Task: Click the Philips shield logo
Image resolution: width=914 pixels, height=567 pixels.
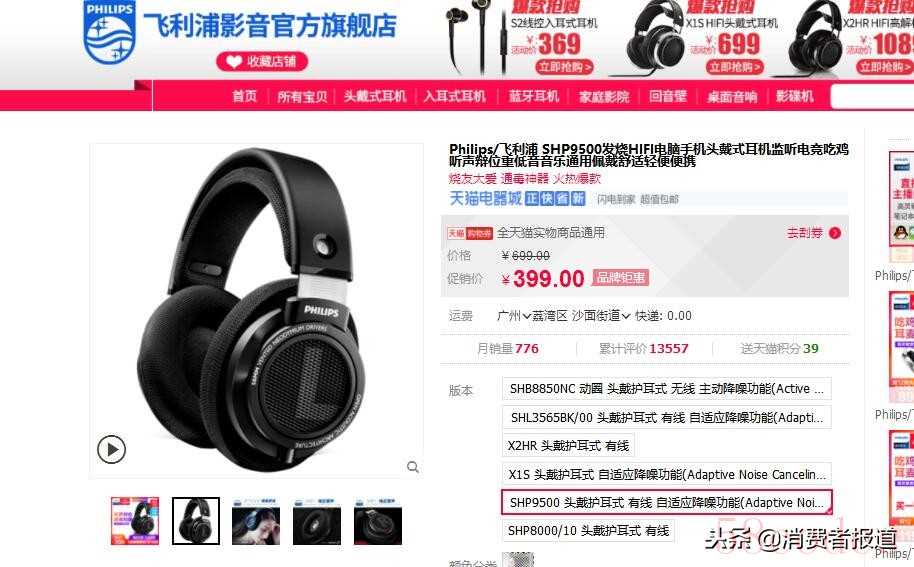Action: (x=110, y=32)
